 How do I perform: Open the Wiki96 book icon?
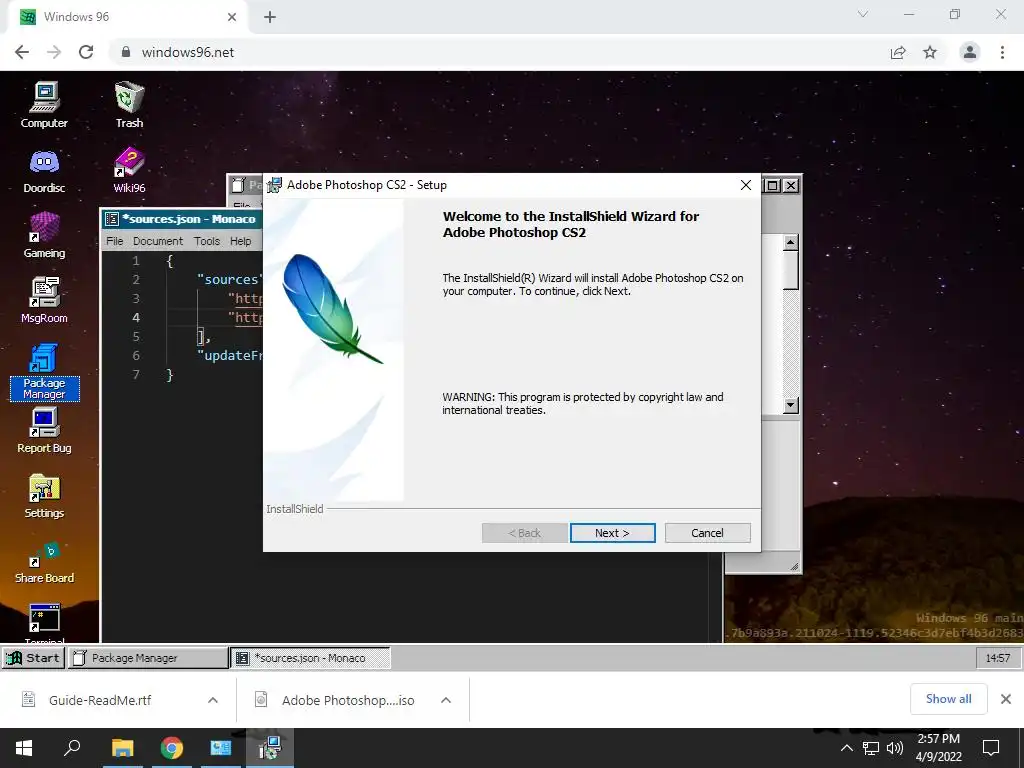tap(129, 170)
